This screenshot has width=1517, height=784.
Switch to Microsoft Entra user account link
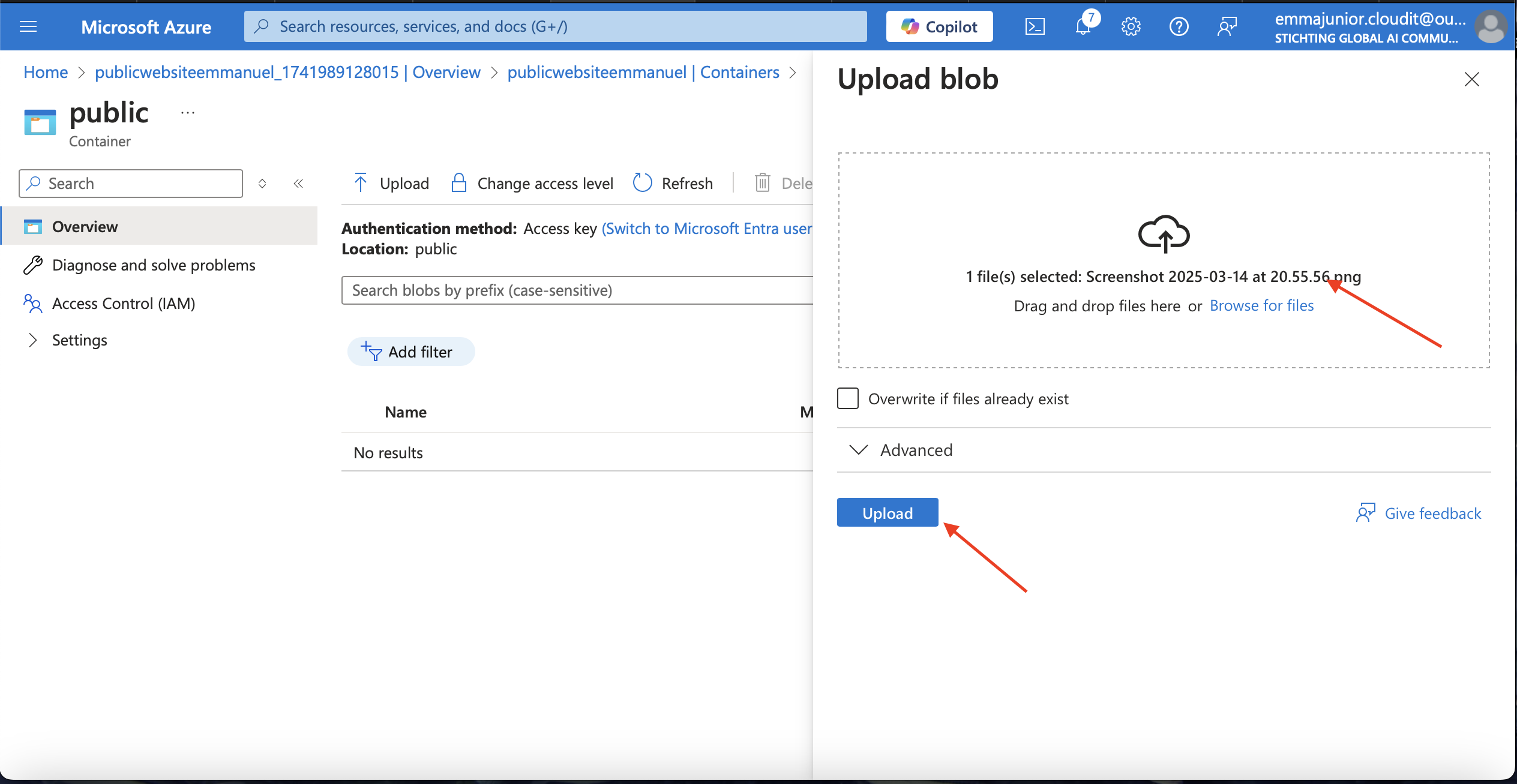coord(707,229)
